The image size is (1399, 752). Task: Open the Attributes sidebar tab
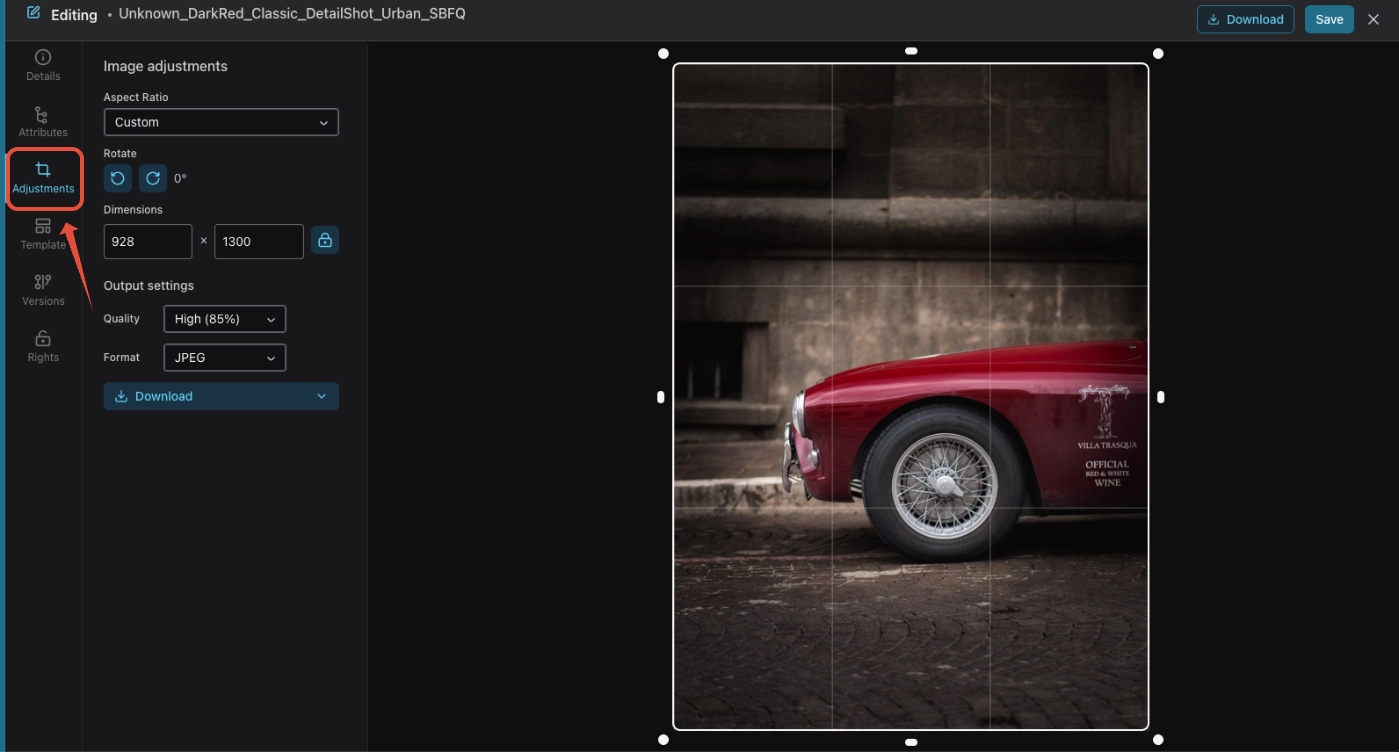tap(43, 122)
